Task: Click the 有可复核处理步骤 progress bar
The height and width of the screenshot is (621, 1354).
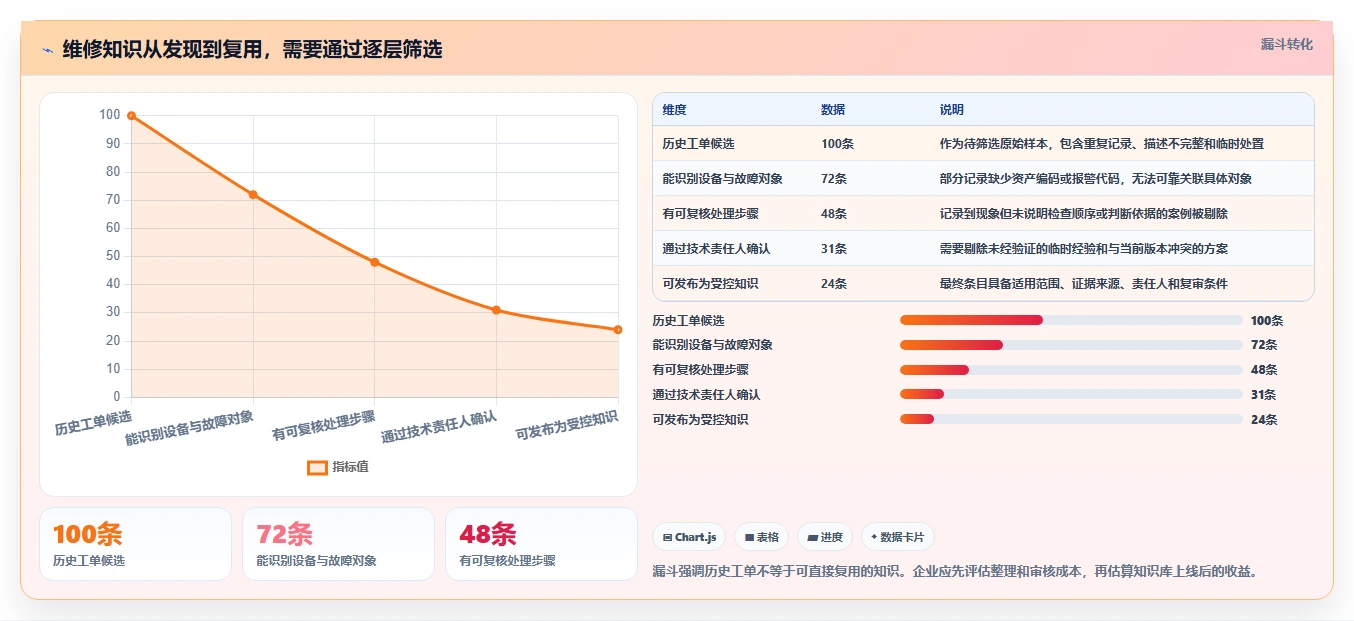Action: click(x=1071, y=370)
